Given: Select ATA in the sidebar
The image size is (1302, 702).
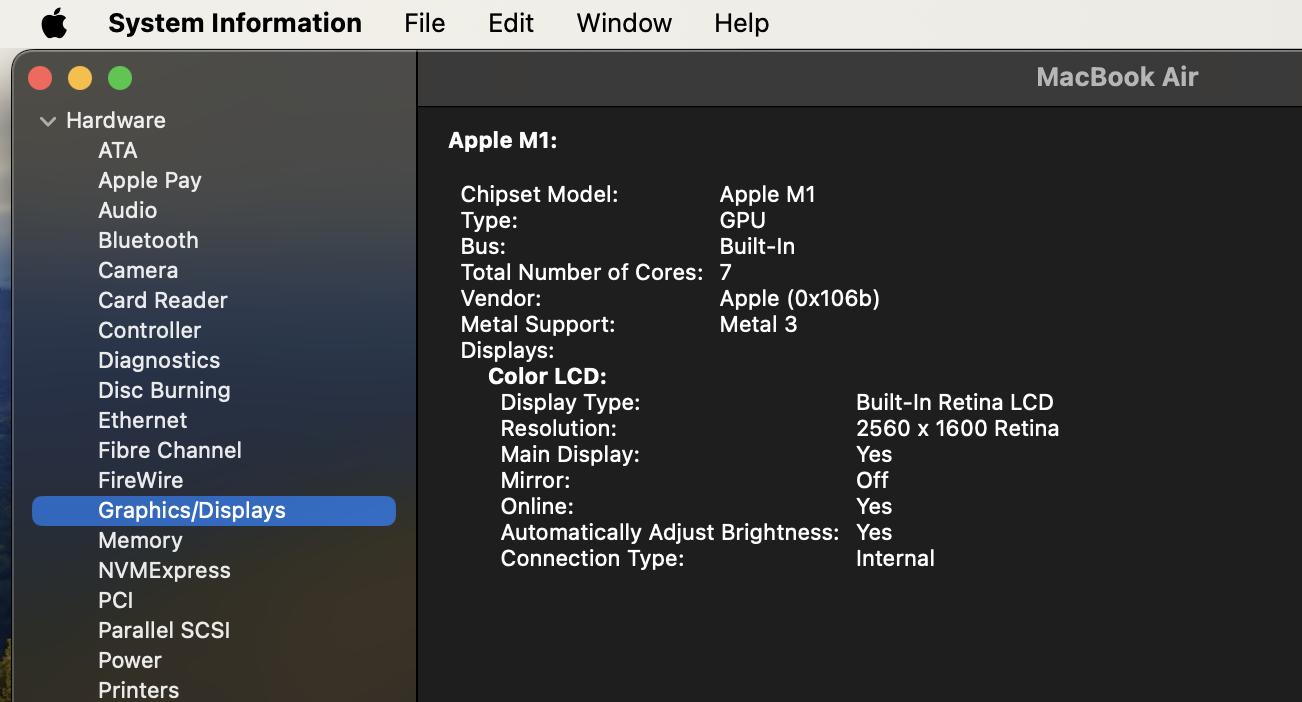Looking at the screenshot, I should [x=118, y=150].
